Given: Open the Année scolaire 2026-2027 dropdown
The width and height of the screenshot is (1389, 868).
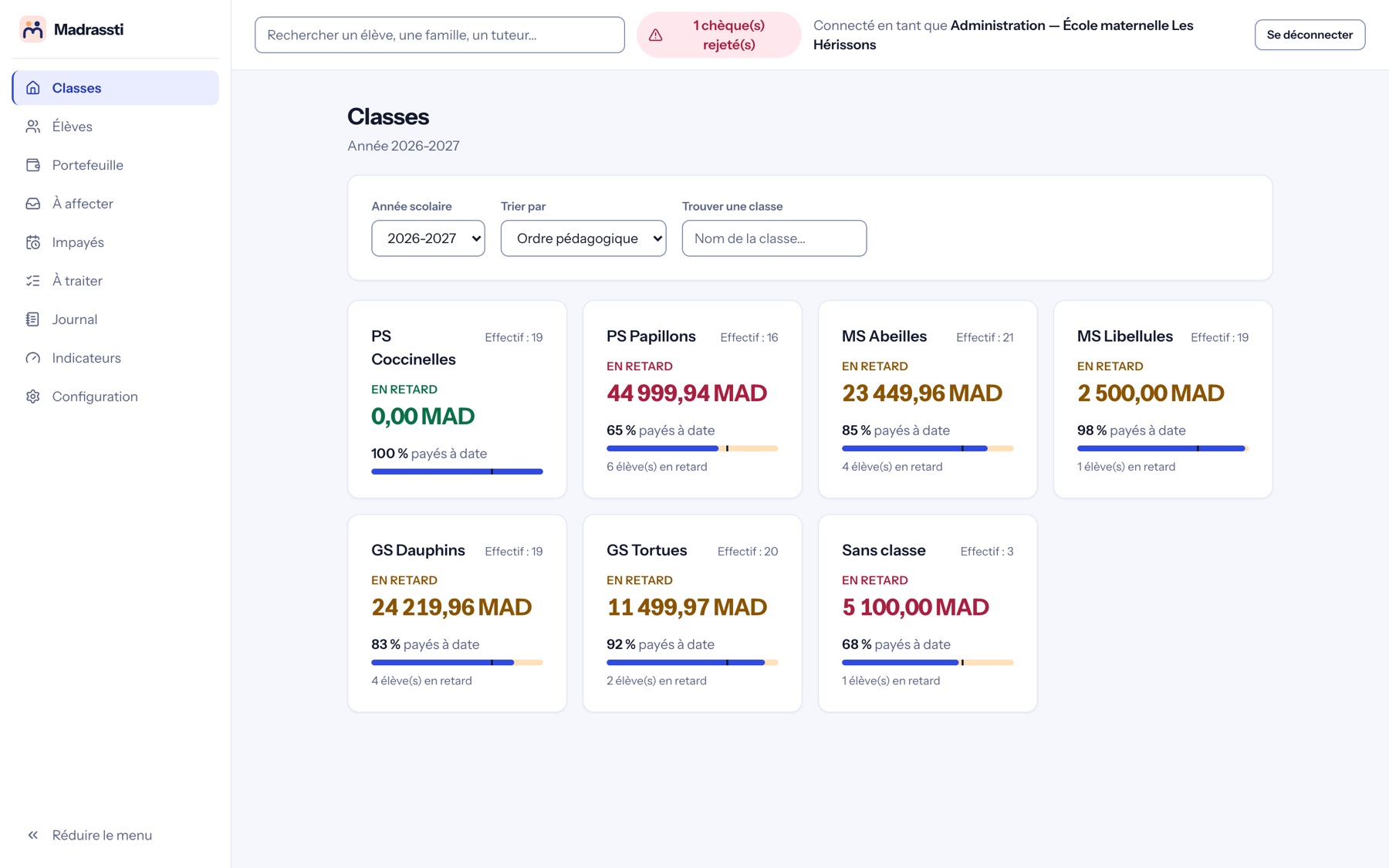Looking at the screenshot, I should pos(428,238).
